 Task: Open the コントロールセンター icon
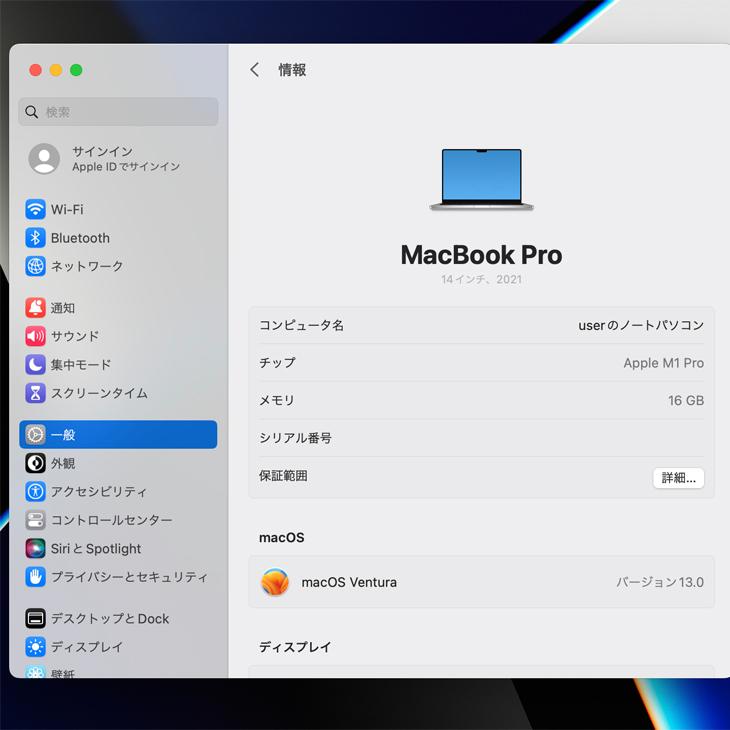coord(35,520)
